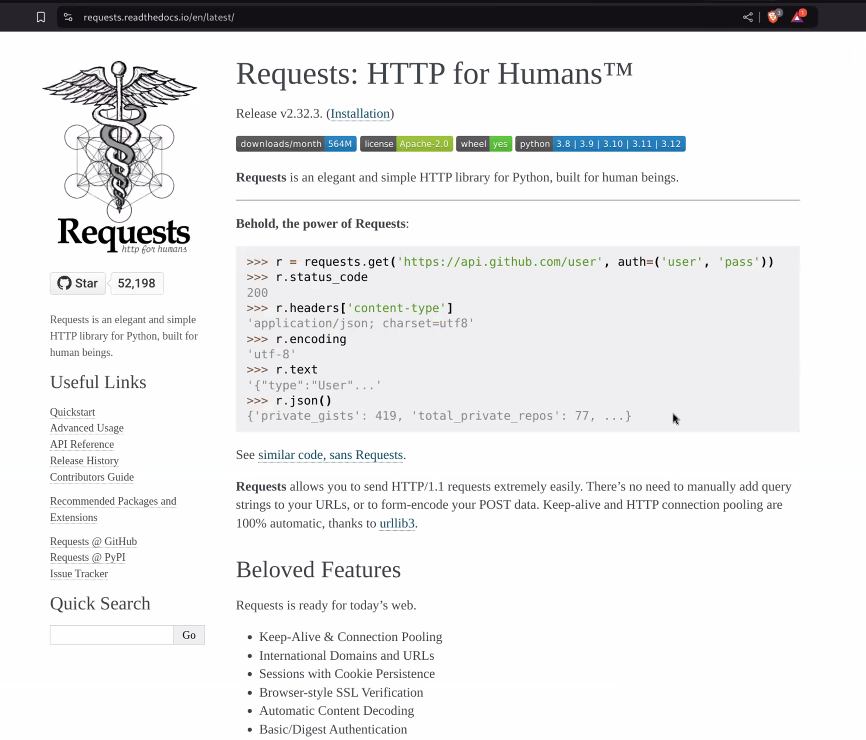Click the bookmark icon in the browser toolbar
866x740 pixels.
pyautogui.click(x=41, y=17)
